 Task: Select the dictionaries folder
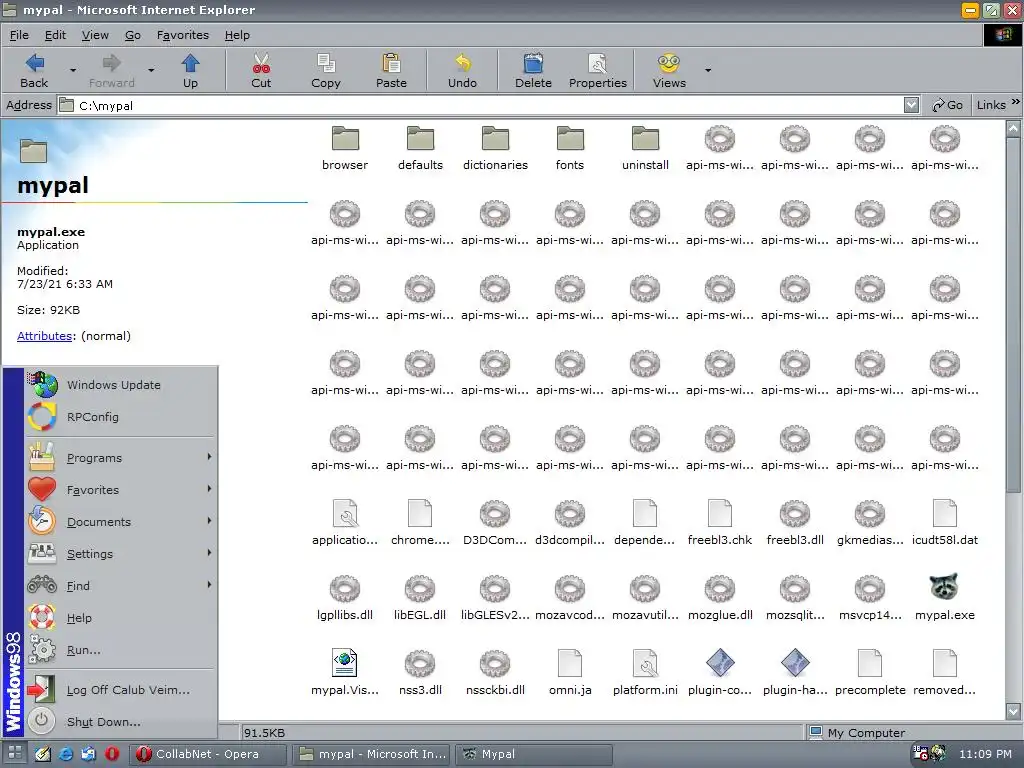click(x=495, y=148)
